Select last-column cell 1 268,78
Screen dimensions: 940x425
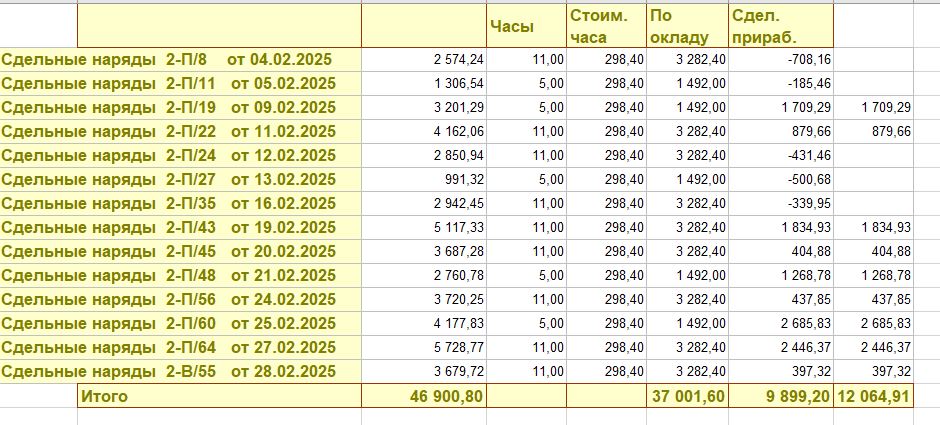click(873, 276)
